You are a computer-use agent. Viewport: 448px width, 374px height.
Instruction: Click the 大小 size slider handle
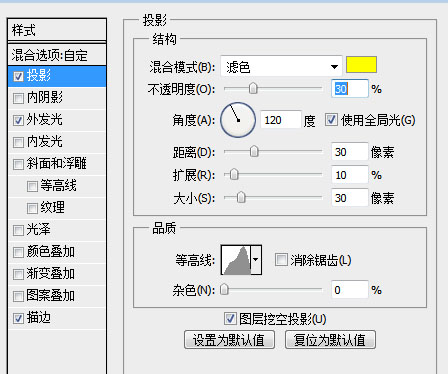241,197
